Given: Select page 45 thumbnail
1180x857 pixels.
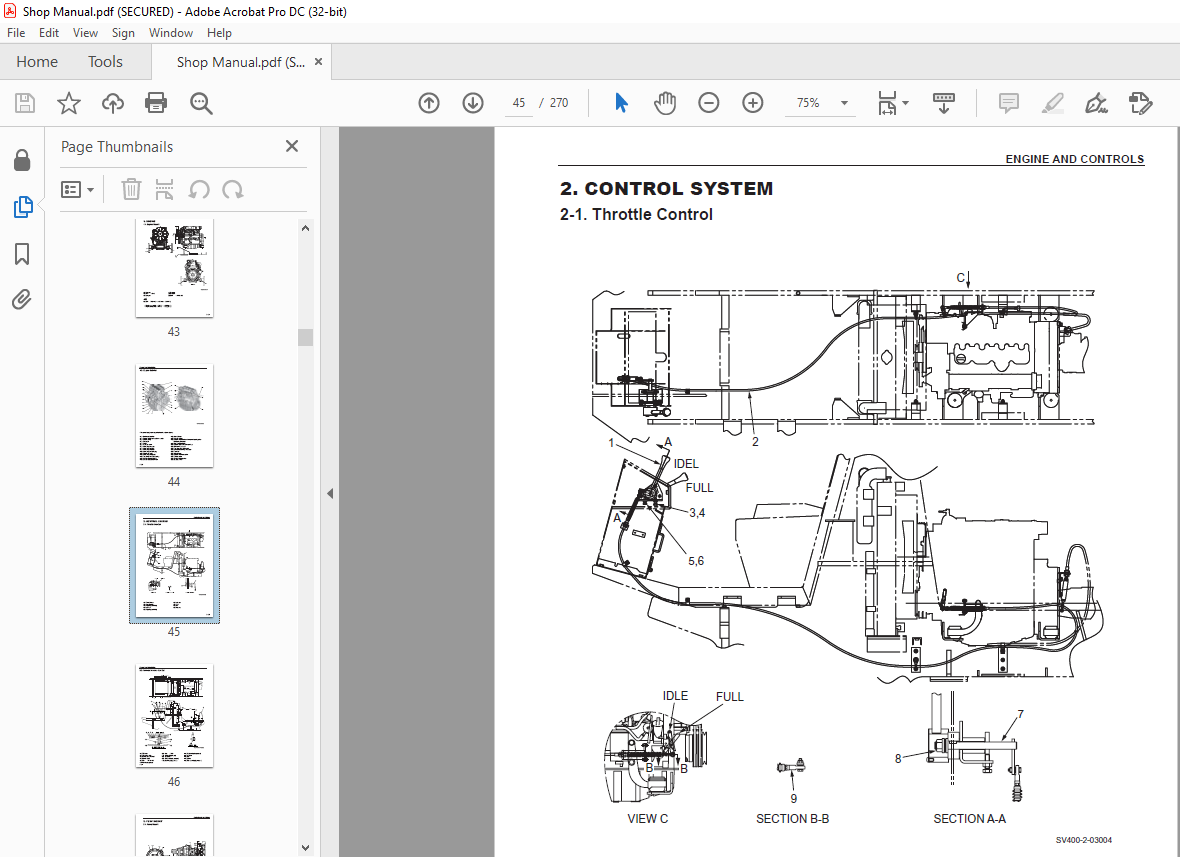Looking at the screenshot, I should 175,565.
